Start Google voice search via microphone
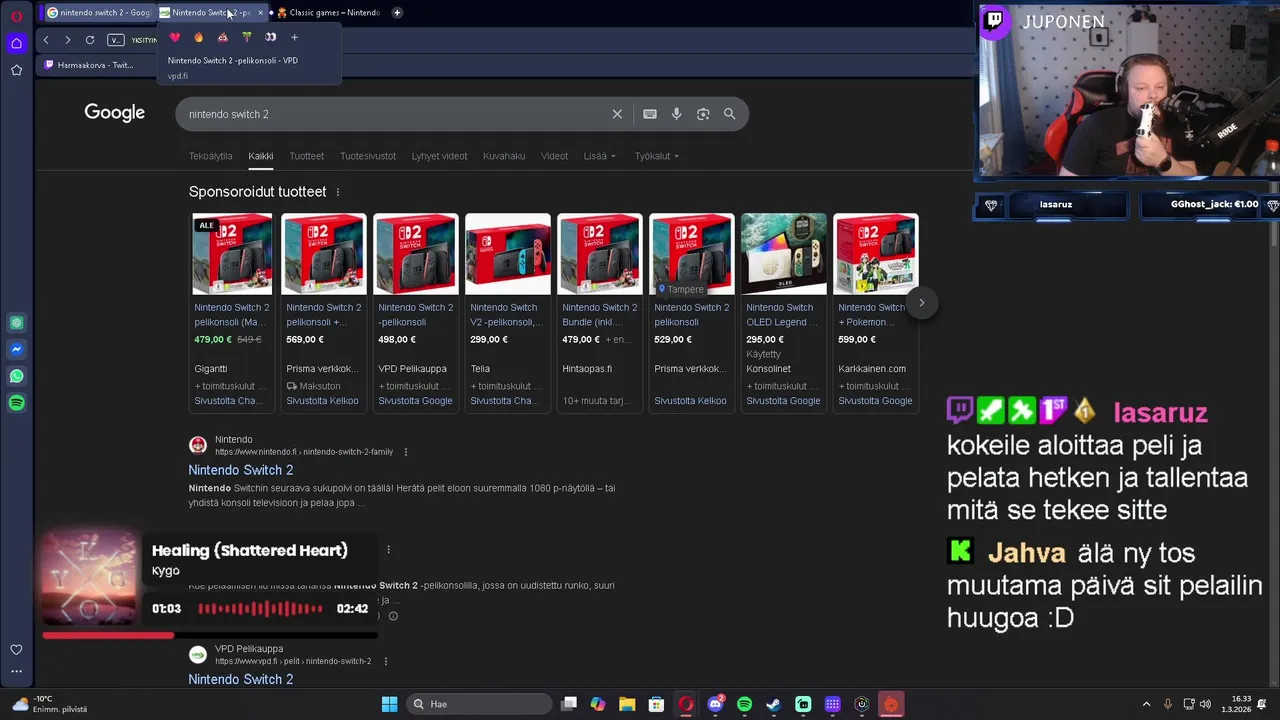The image size is (1280, 720). [677, 114]
